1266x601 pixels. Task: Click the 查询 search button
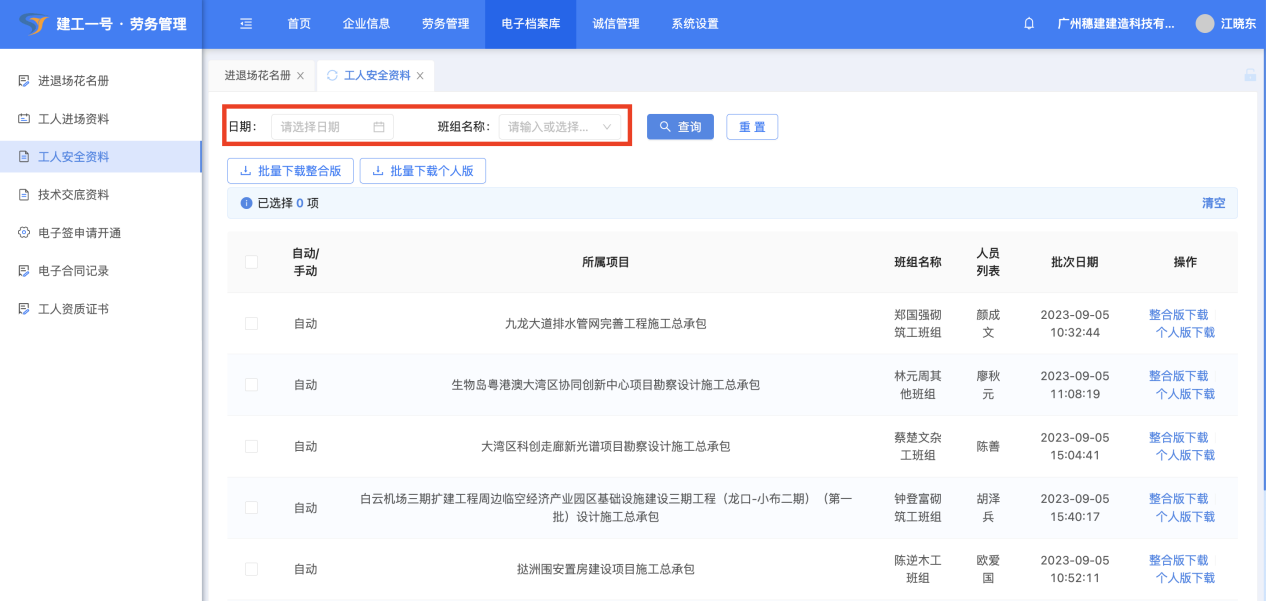pos(680,127)
